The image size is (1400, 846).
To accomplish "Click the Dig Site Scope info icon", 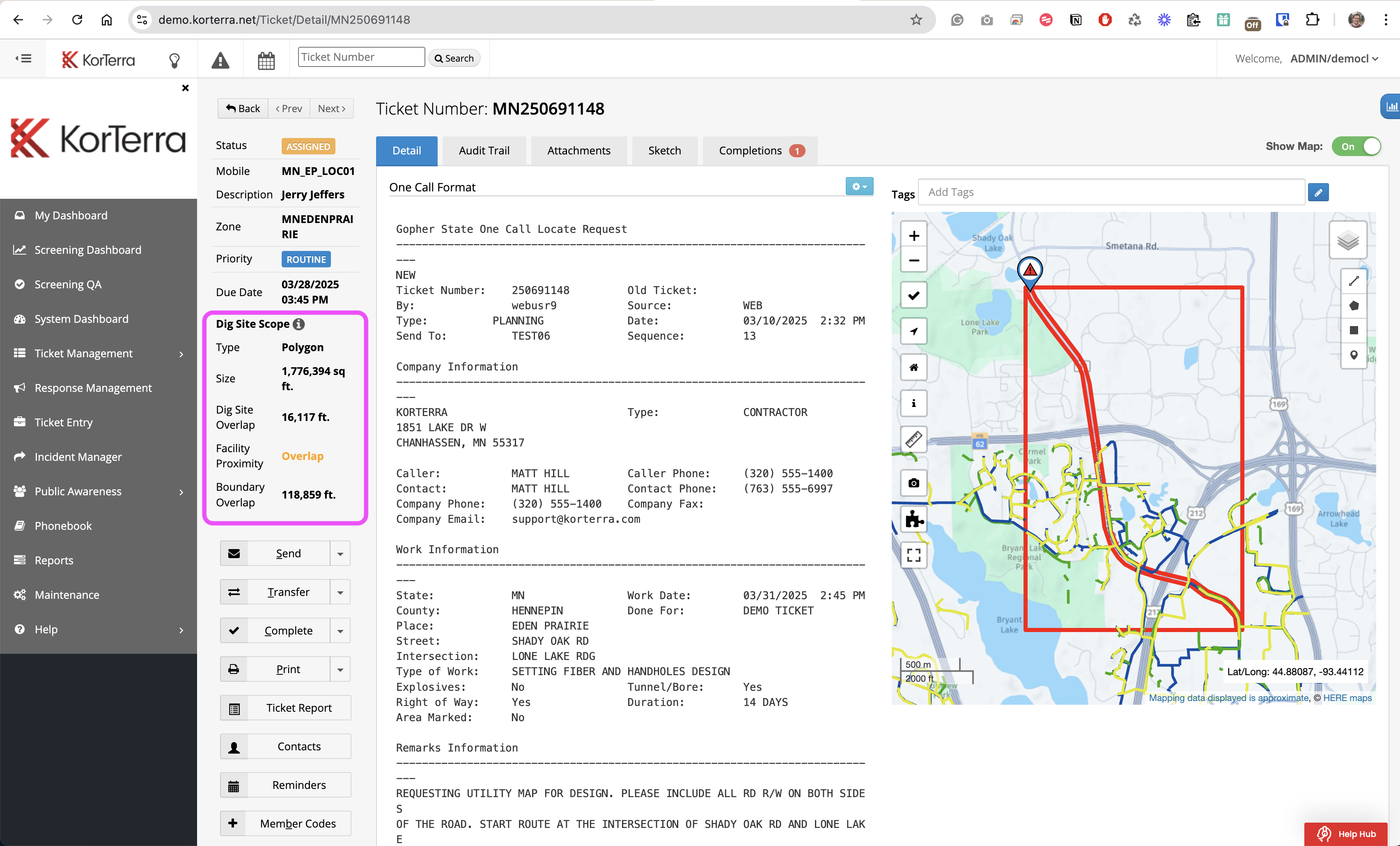I will (x=299, y=324).
